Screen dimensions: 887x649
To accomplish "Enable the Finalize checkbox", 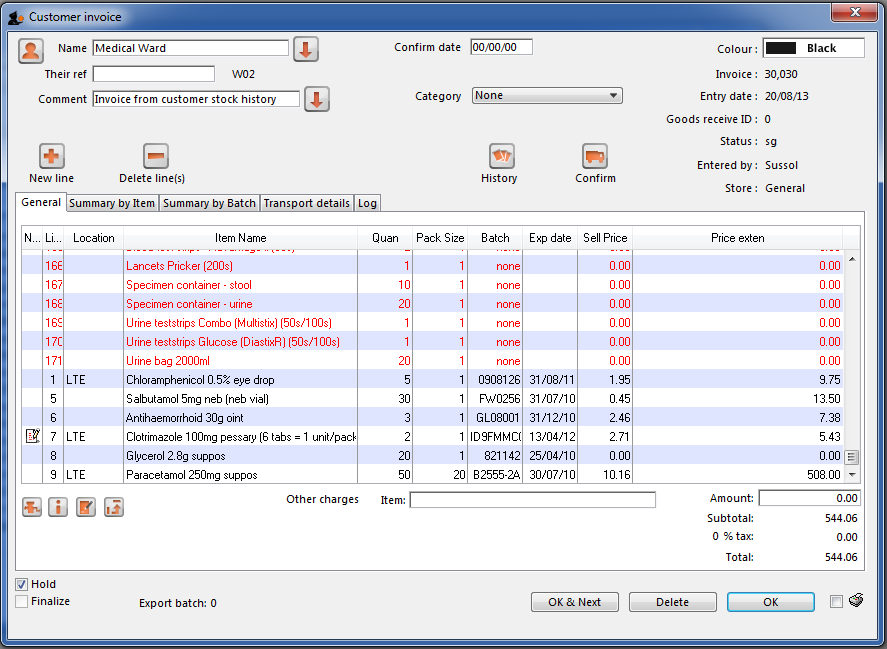I will 22,601.
